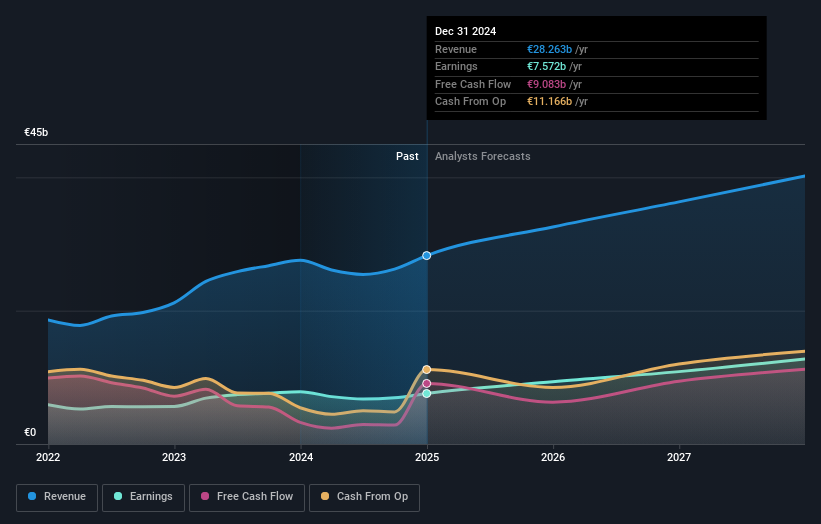Click the 'Earnings' row label in tooltip

tap(456, 66)
